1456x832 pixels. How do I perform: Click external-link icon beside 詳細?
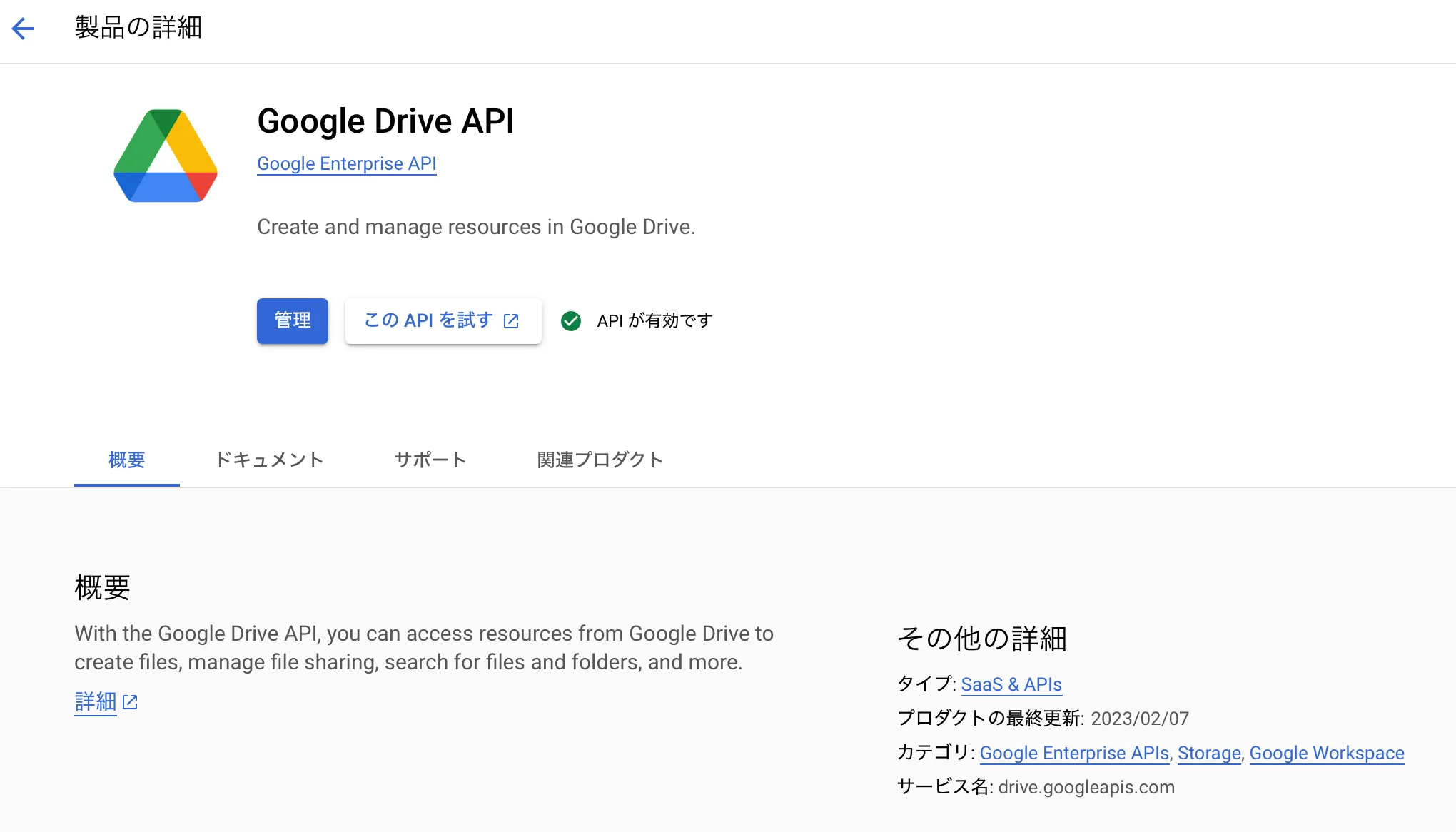(130, 702)
